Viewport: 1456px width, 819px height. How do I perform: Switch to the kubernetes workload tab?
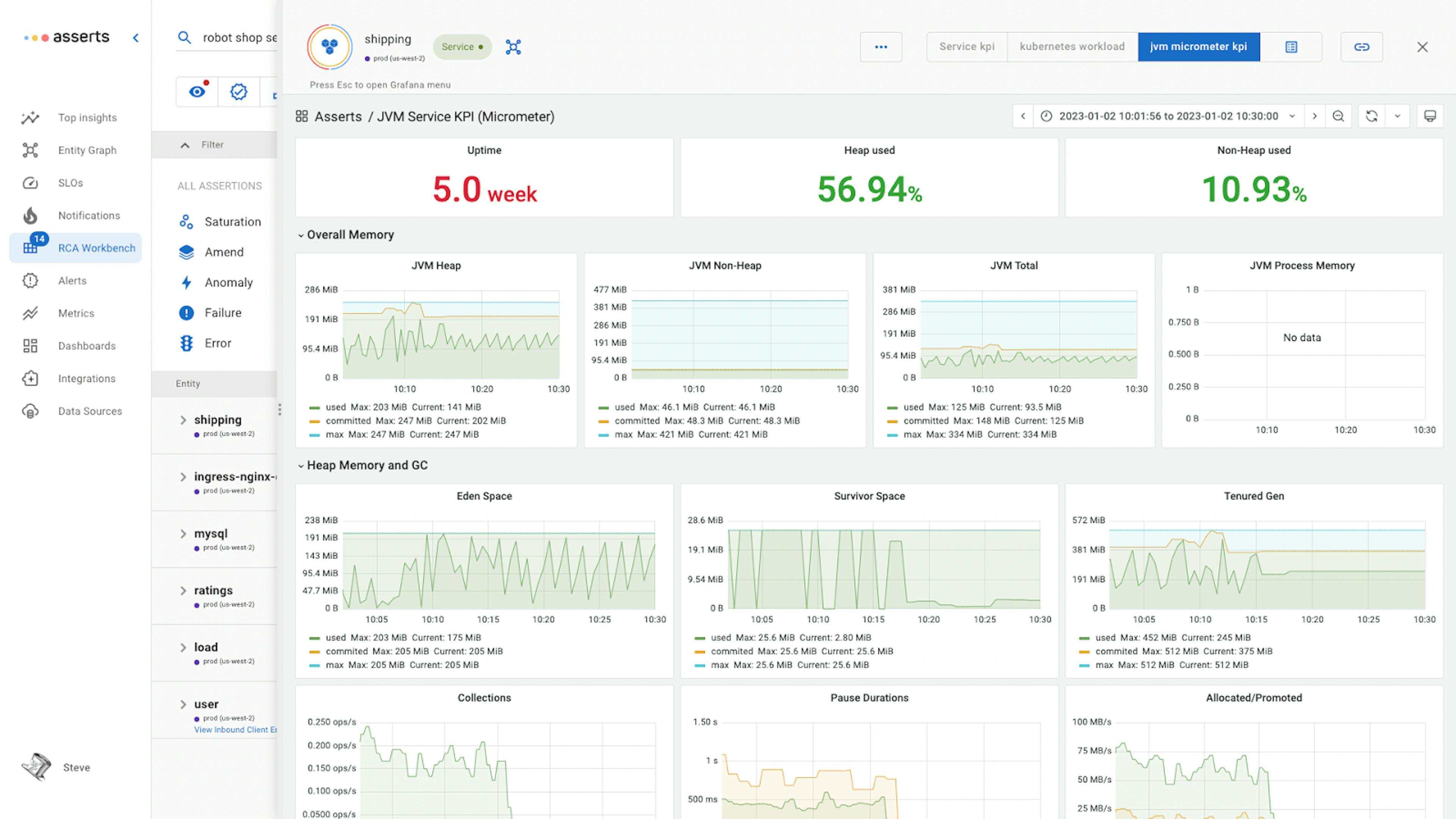[1072, 47]
